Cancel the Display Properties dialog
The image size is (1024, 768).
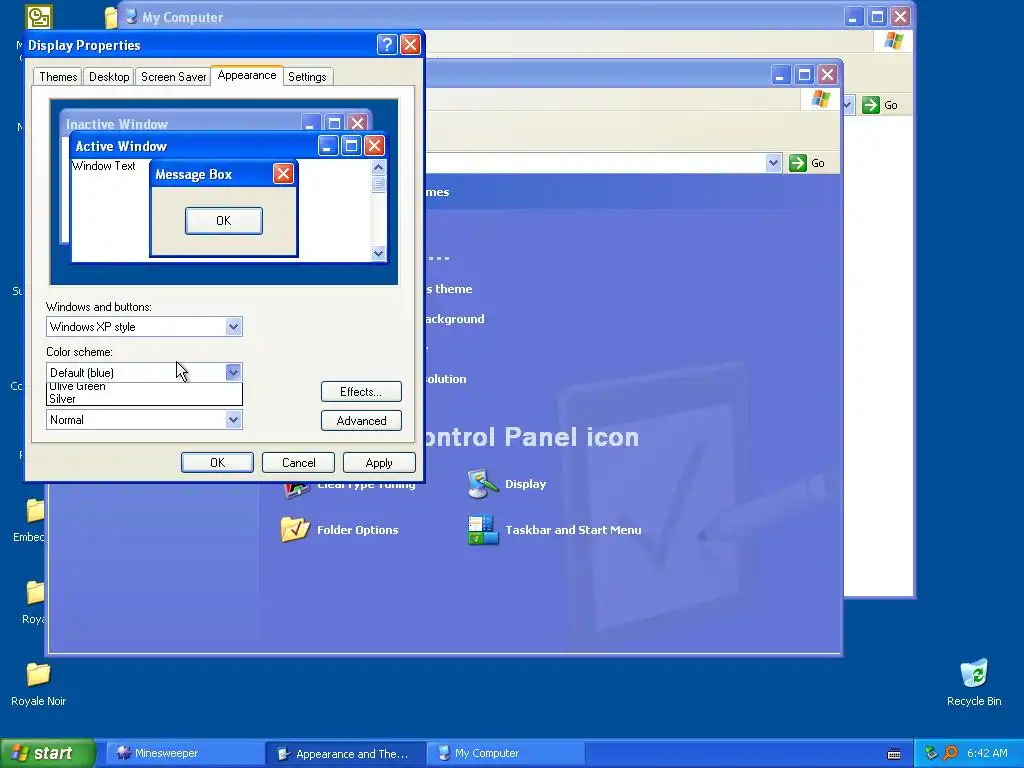coord(298,462)
